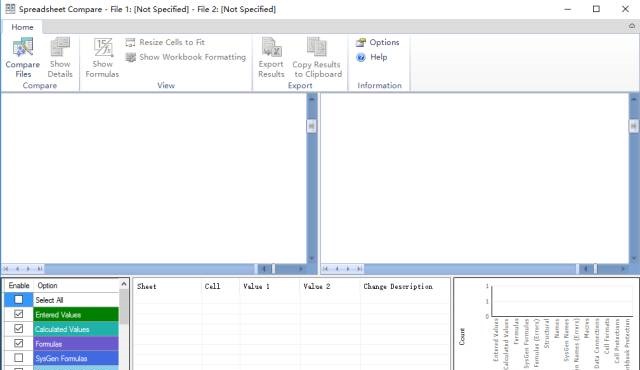The image size is (640, 370).
Task: Click right pane vertical scroll up arrow
Action: coord(634,99)
